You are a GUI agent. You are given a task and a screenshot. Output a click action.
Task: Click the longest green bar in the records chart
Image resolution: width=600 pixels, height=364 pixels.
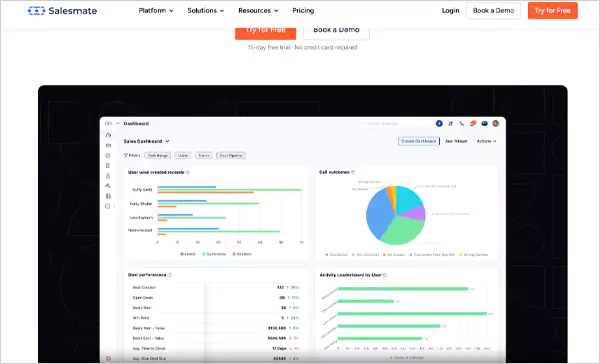pos(230,189)
